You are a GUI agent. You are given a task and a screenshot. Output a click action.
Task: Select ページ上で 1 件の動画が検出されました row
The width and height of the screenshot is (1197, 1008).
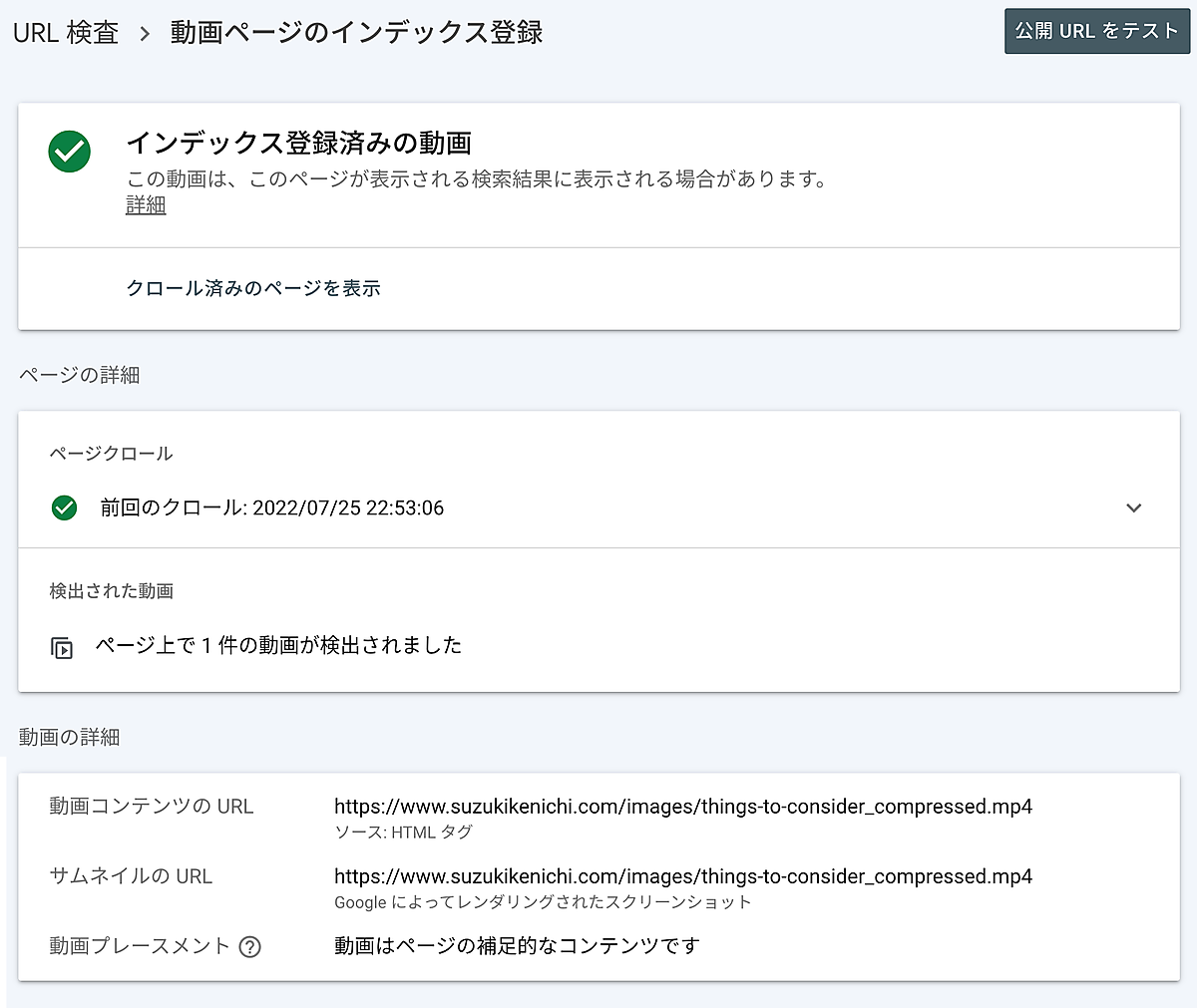point(278,645)
